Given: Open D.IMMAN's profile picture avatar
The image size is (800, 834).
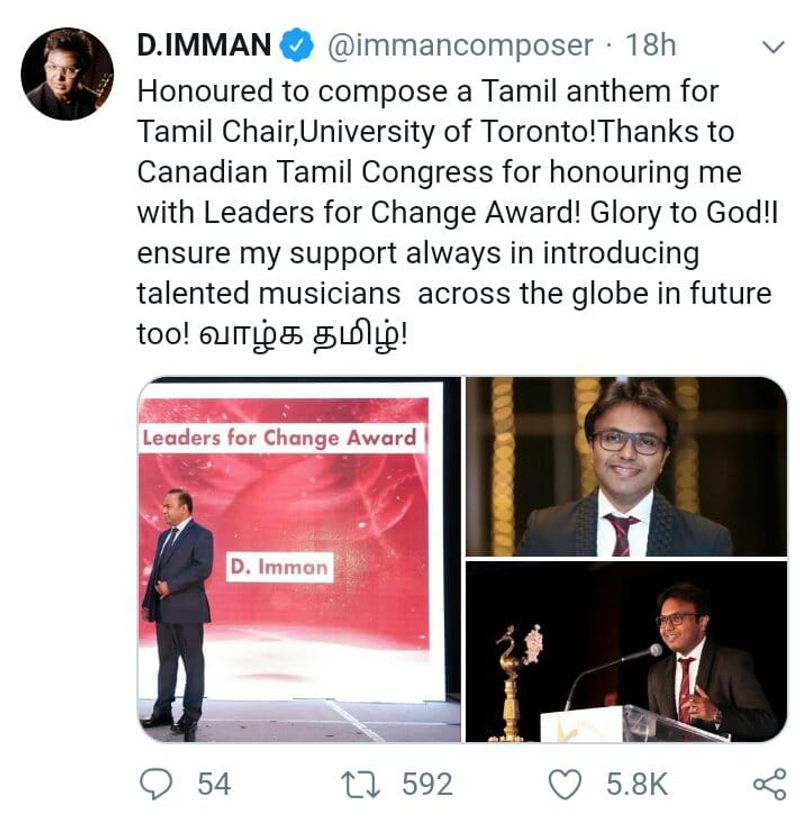Looking at the screenshot, I should click(x=67, y=74).
